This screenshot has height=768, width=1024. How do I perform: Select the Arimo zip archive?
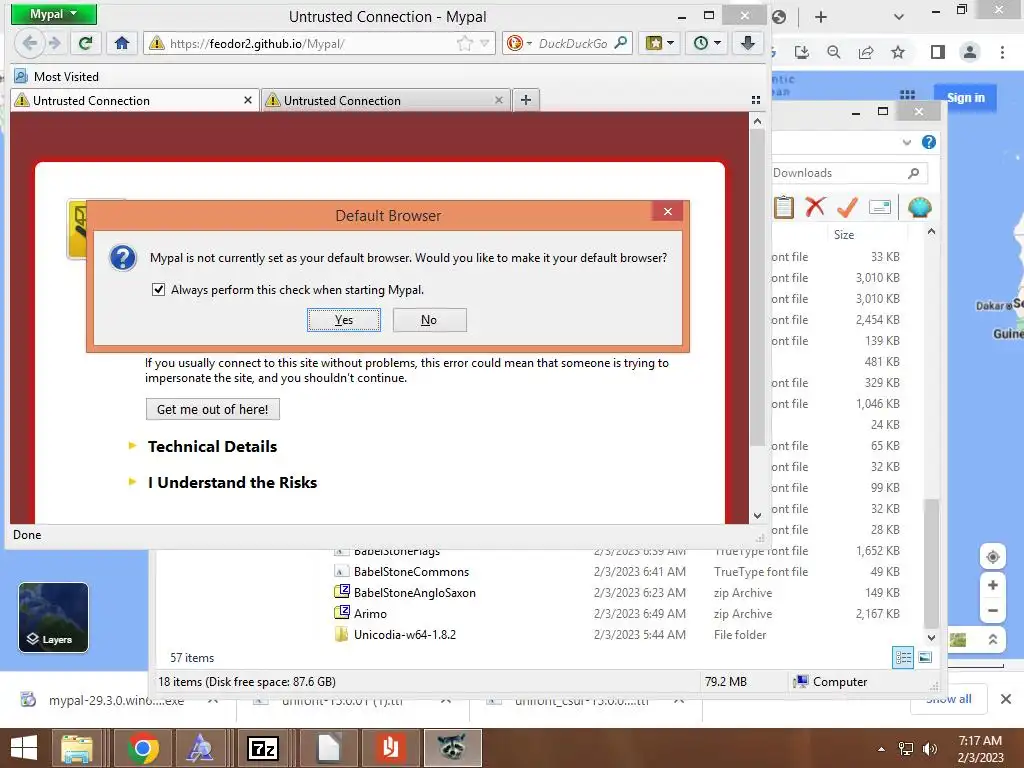coord(370,613)
